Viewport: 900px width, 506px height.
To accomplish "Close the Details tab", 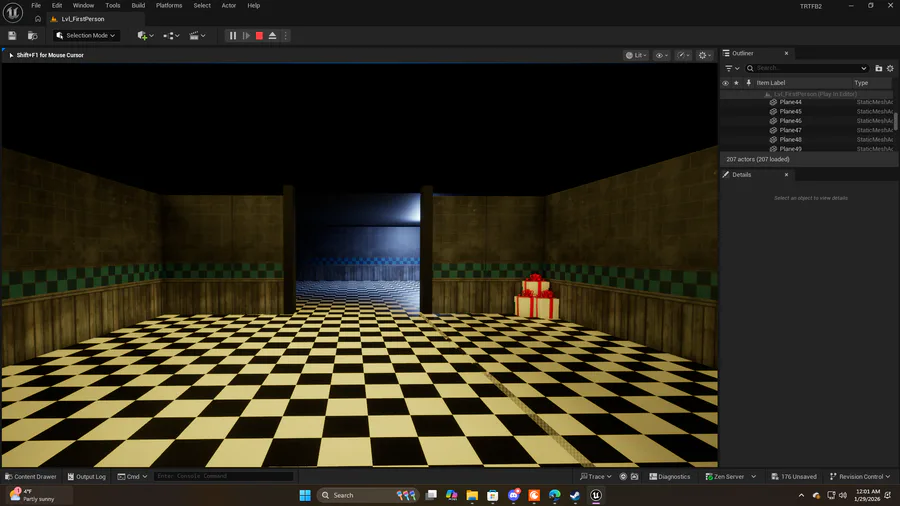I will tap(786, 175).
